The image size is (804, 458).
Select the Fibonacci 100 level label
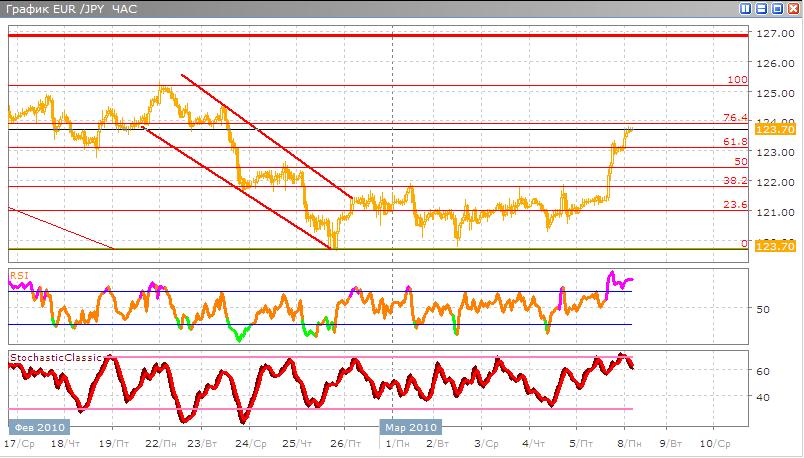(x=738, y=79)
